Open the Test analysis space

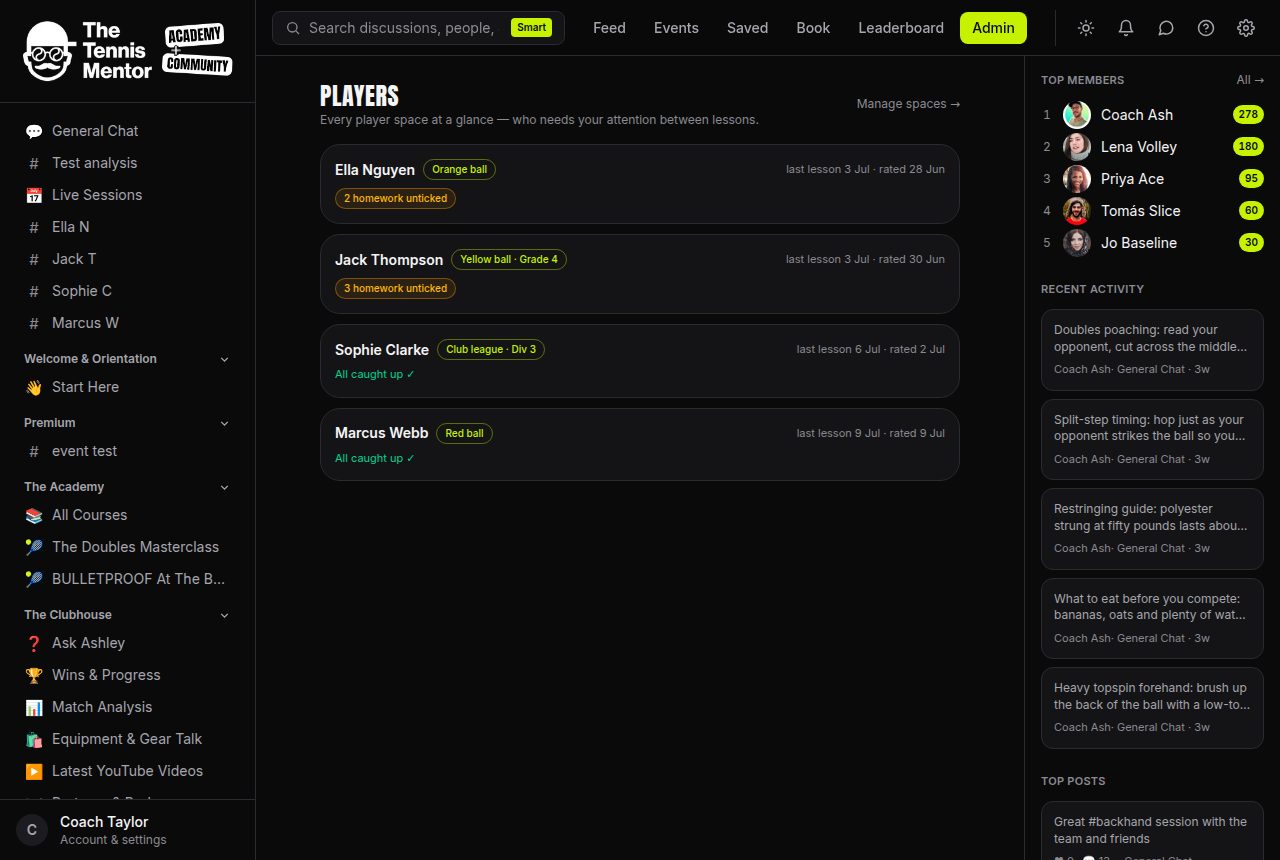128,163
